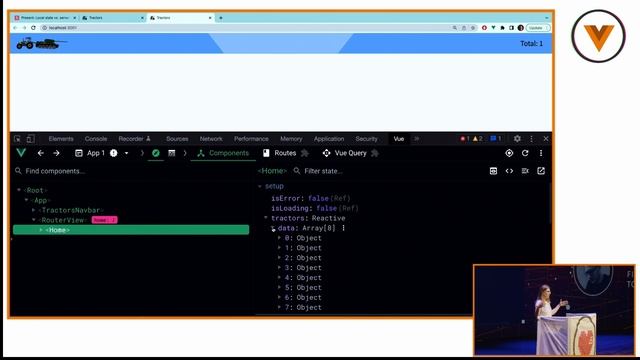640x360 pixels.
Task: Open the Vue Query inspector tab
Action: point(345,153)
